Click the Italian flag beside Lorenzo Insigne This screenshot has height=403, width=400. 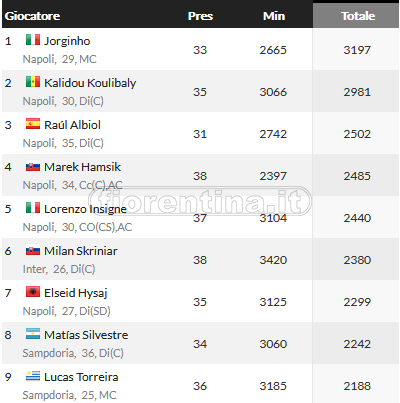pyautogui.click(x=33, y=208)
